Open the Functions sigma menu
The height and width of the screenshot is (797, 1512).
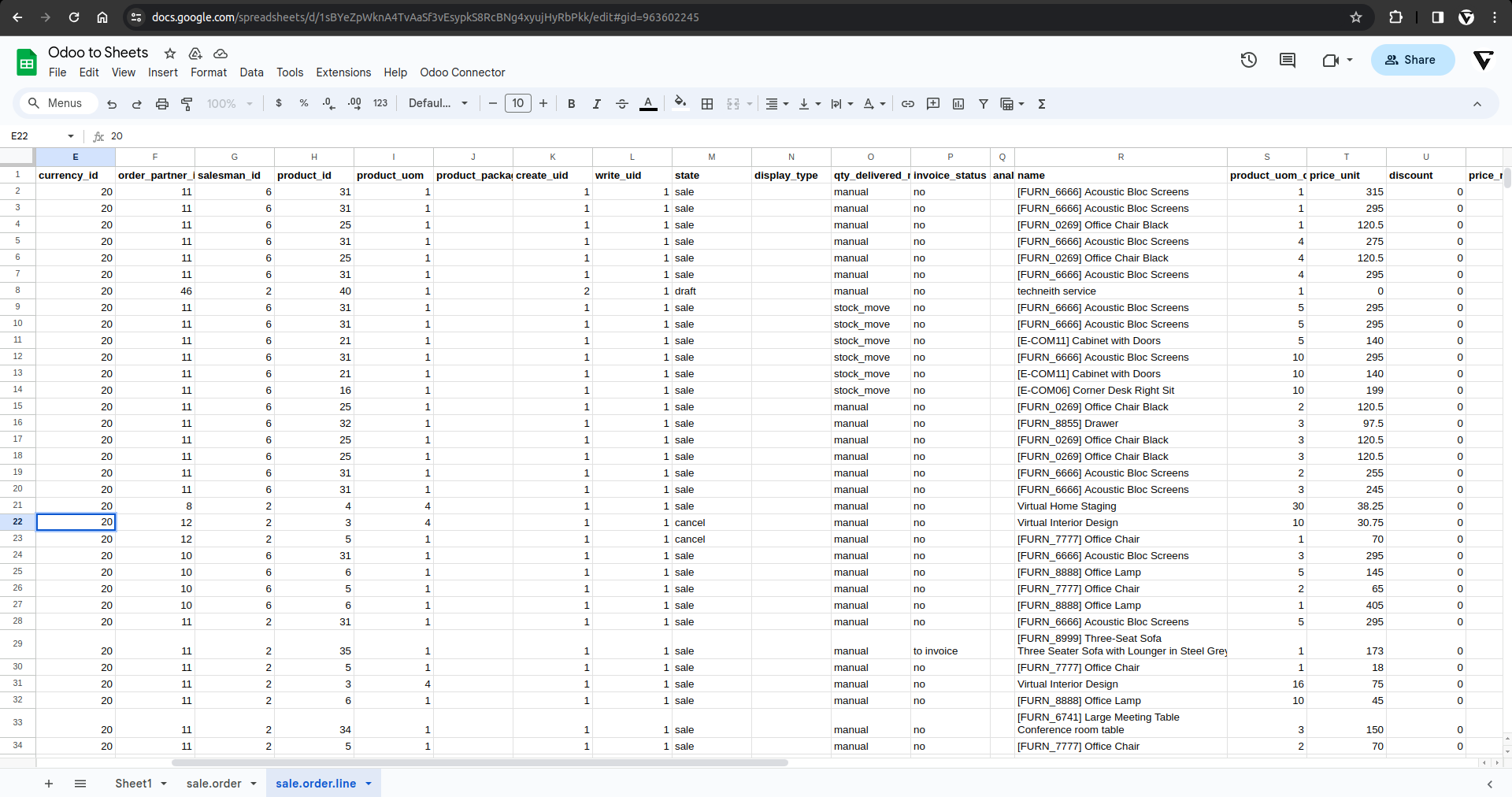click(x=1041, y=103)
